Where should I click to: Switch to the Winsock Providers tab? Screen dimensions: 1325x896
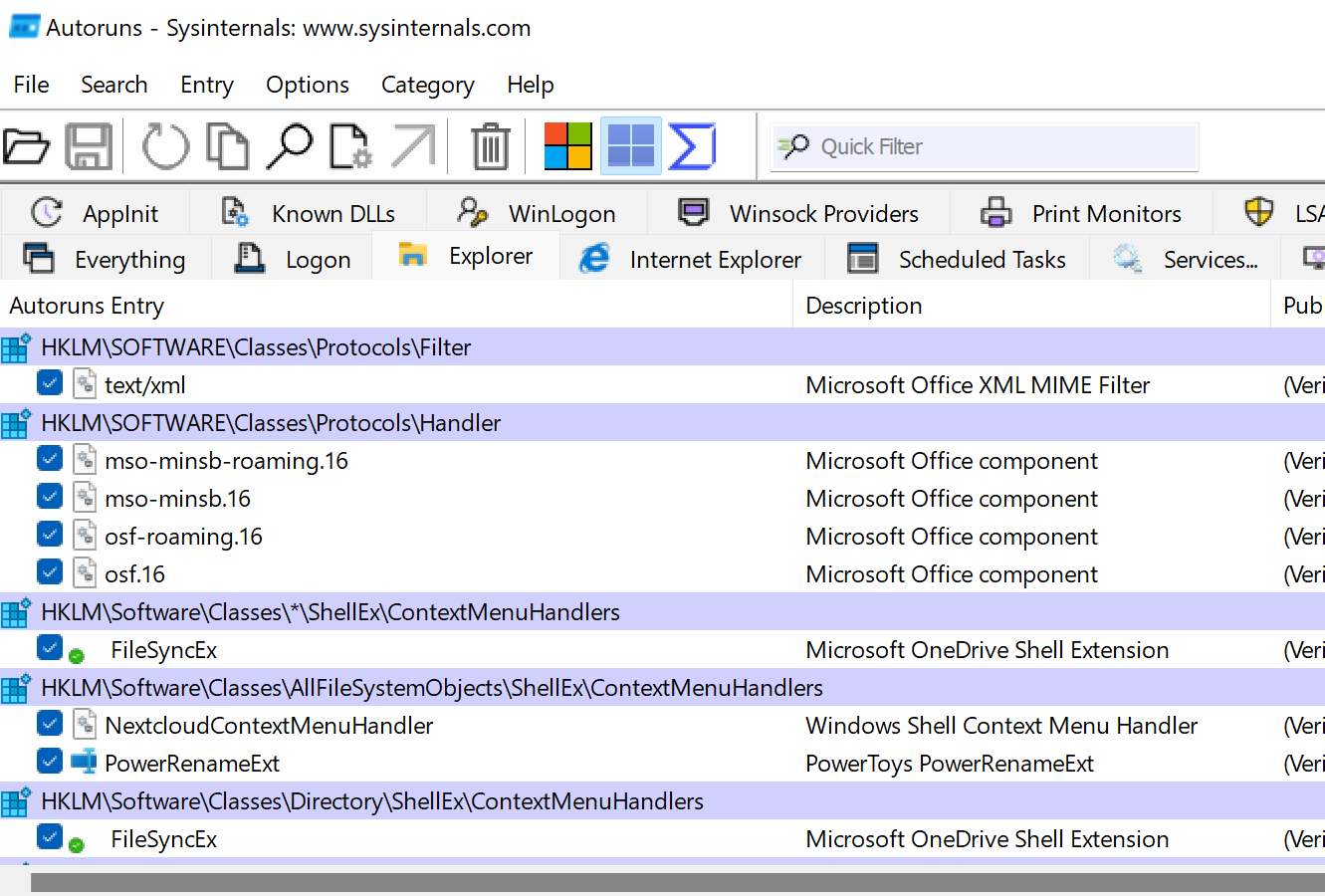799,213
